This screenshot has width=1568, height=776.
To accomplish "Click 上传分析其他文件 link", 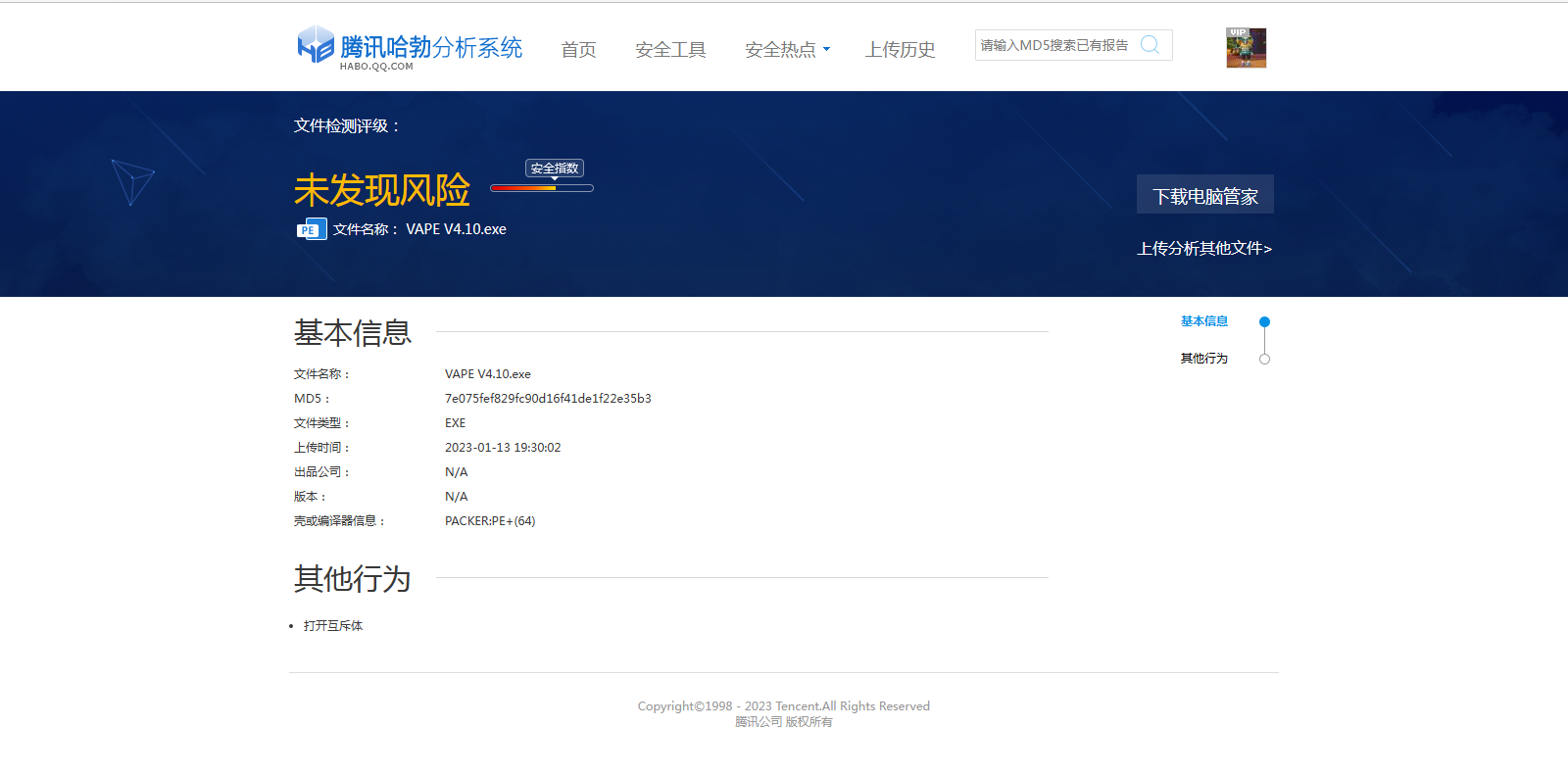I will (1204, 249).
